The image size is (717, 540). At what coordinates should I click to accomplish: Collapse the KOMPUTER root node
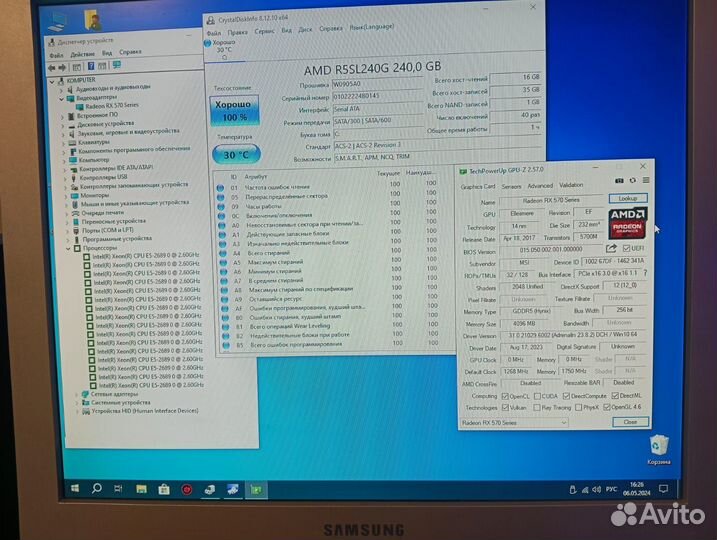[x=52, y=81]
